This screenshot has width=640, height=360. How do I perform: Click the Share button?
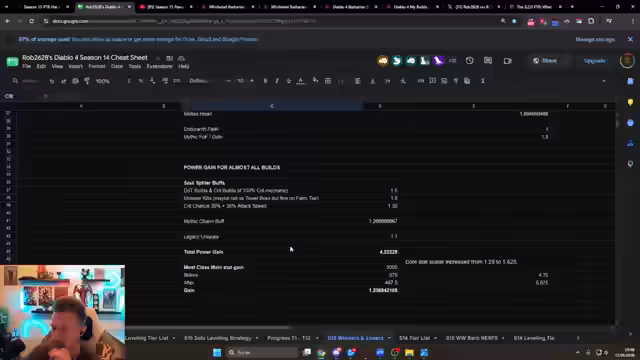pos(545,60)
